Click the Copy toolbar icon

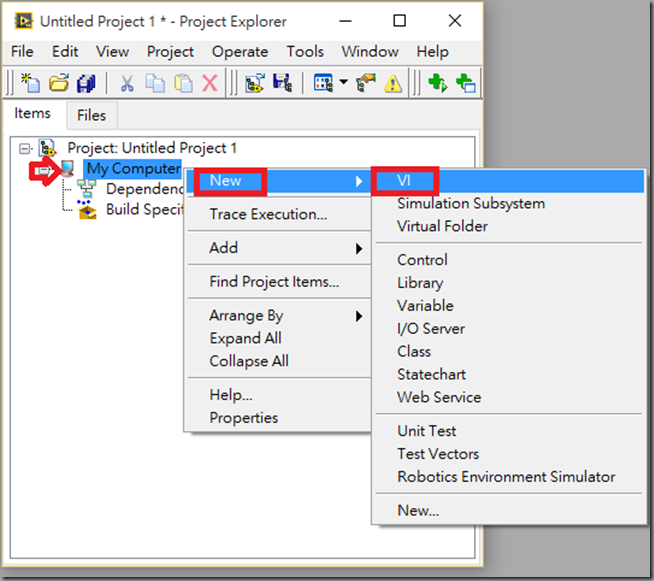point(155,83)
